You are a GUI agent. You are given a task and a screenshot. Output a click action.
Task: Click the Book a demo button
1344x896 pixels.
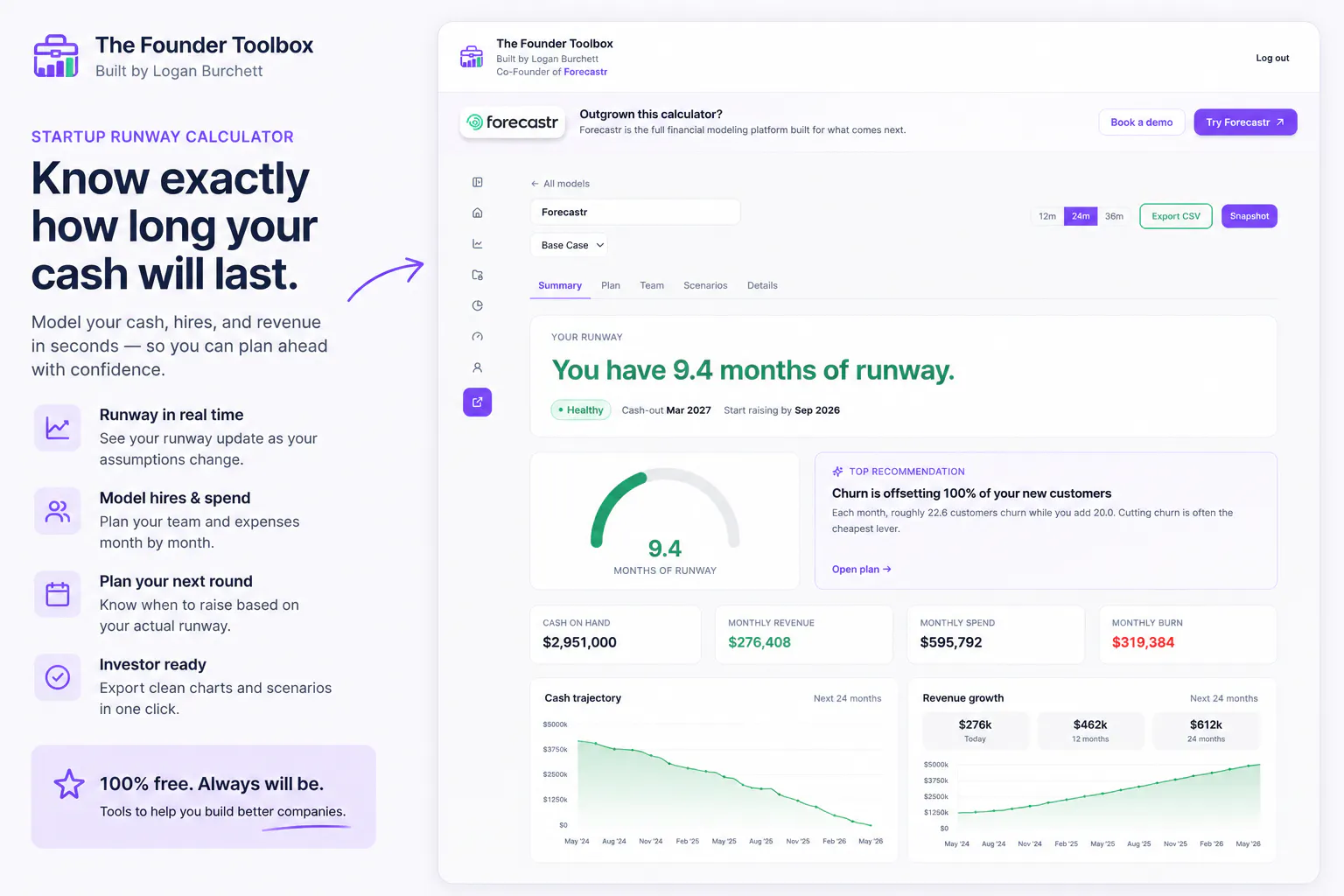click(x=1142, y=122)
